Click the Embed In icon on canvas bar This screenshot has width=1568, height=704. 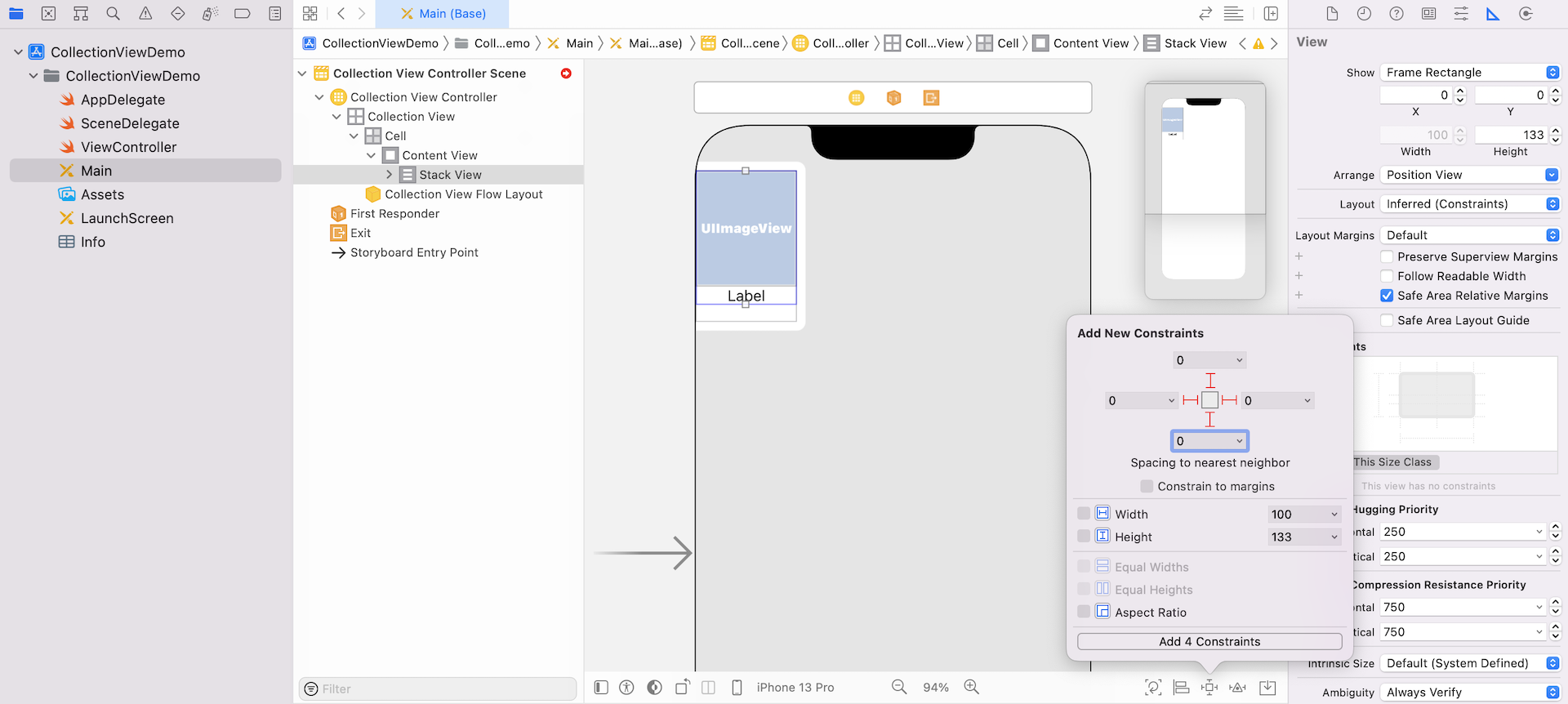1267,688
